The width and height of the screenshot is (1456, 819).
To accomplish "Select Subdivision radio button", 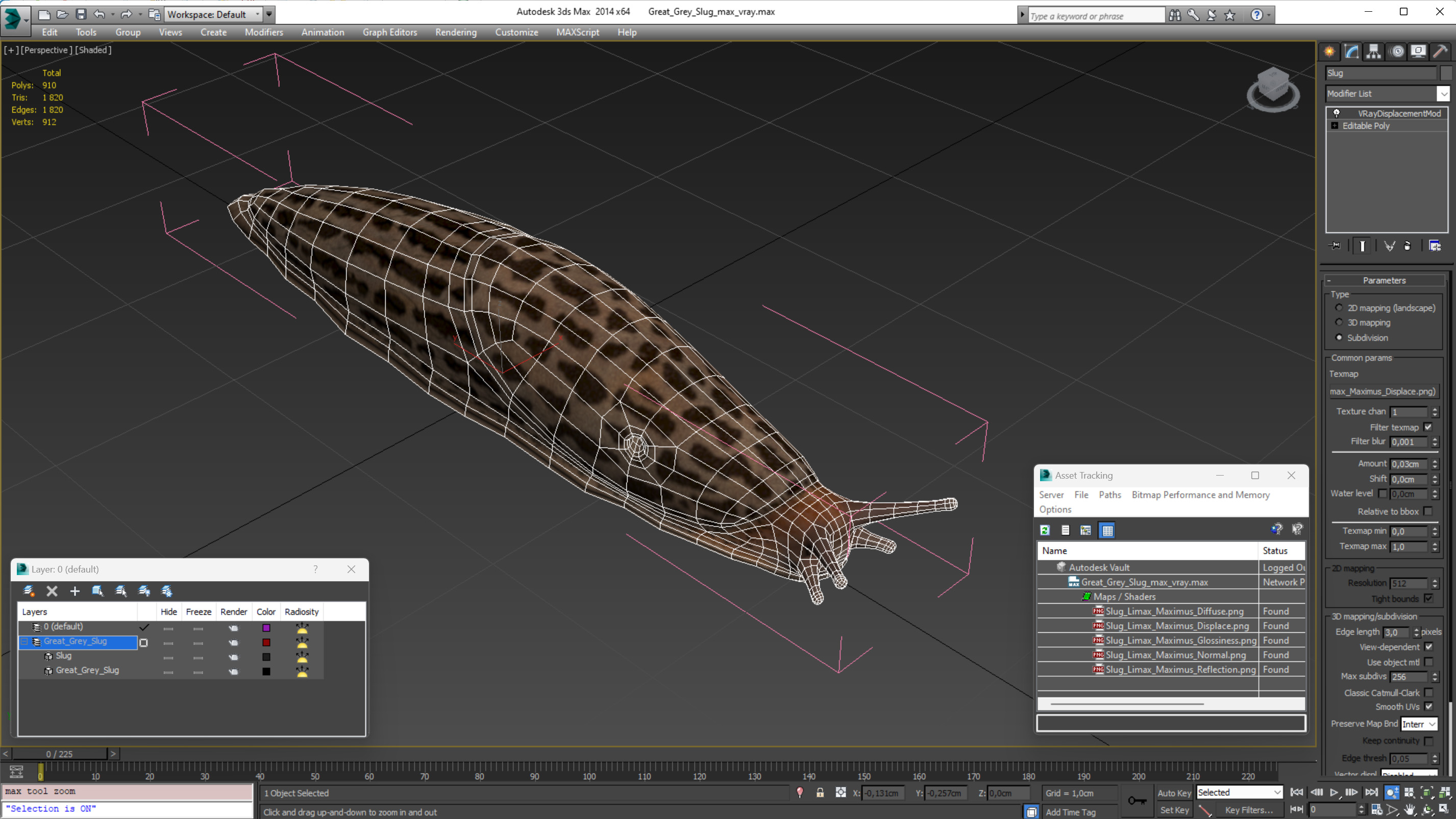I will pos(1339,337).
